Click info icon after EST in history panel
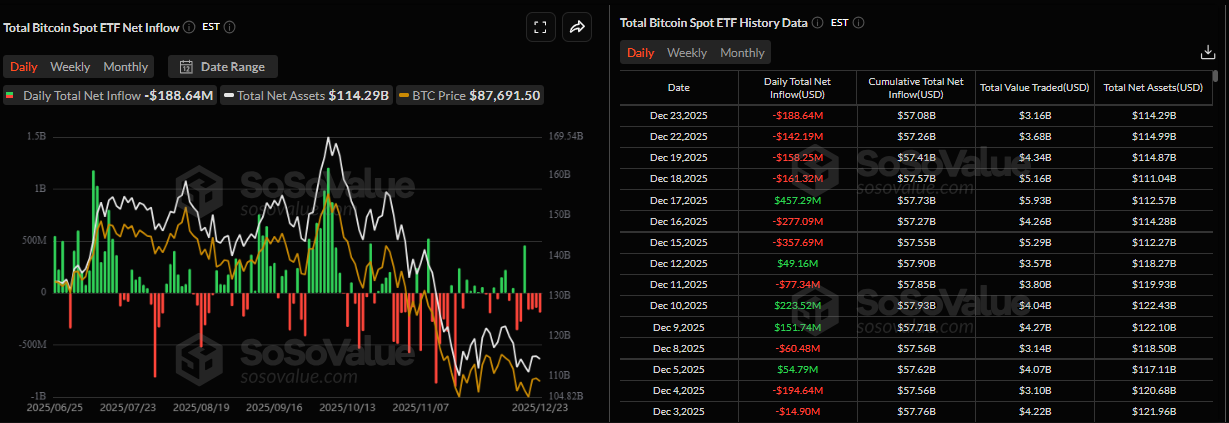 tap(859, 23)
